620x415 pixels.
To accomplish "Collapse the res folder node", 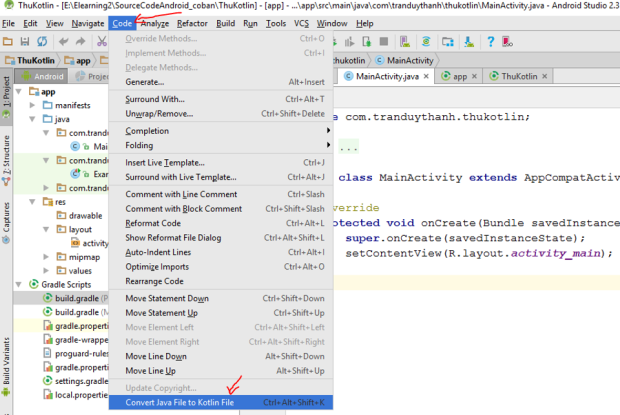I will (x=32, y=202).
